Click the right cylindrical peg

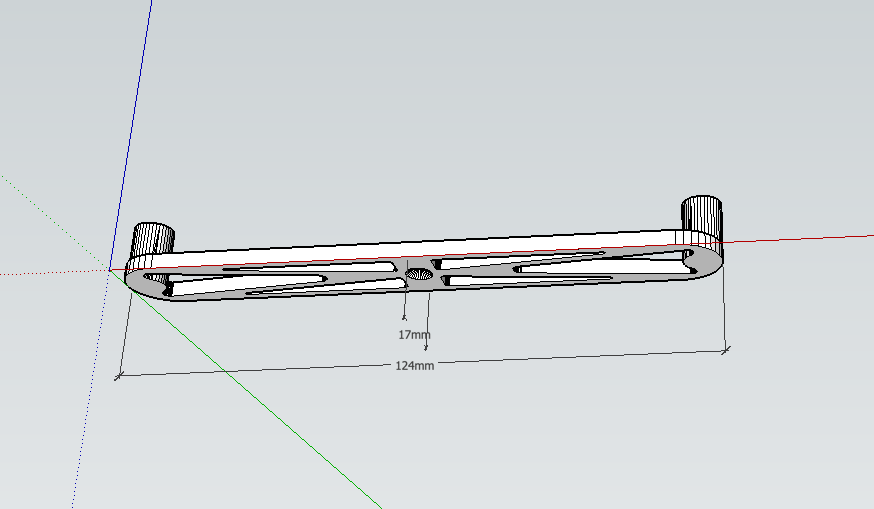[x=702, y=218]
